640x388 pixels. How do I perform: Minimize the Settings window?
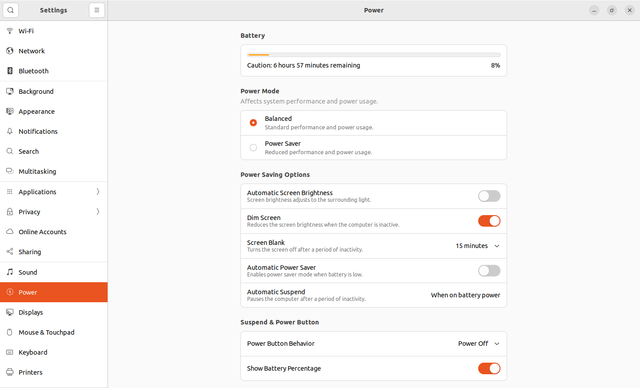pos(594,10)
